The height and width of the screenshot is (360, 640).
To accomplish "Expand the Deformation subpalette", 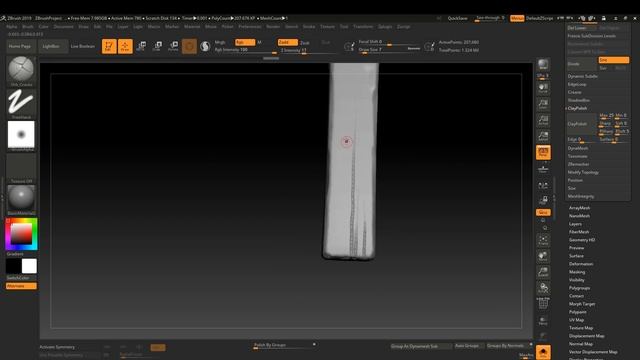I will tap(581, 264).
